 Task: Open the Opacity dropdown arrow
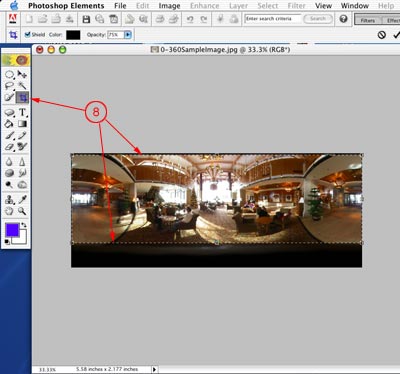point(128,35)
